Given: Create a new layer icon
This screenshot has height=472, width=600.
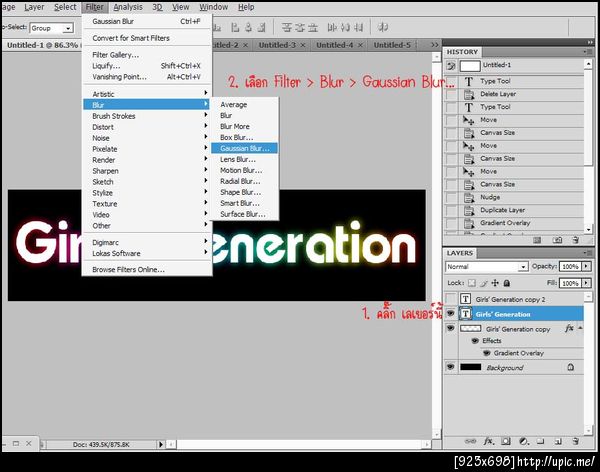Looking at the screenshot, I should pyautogui.click(x=558, y=441).
